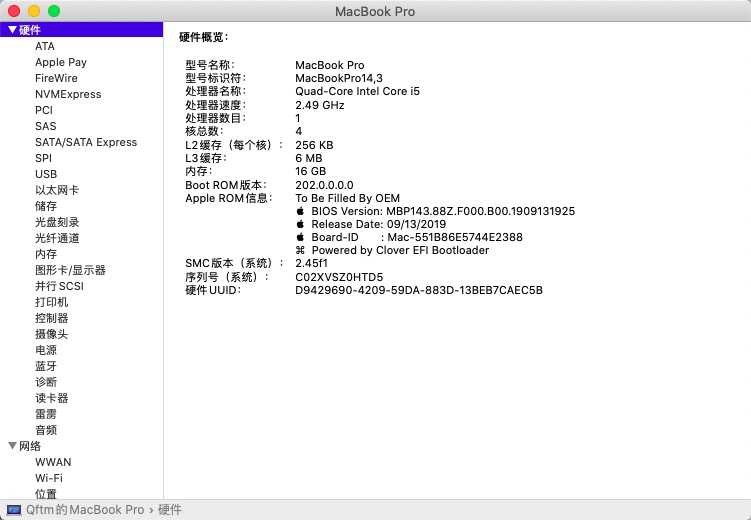Minimize window with the yellow button
Viewport: 751px width, 520px height.
(x=34, y=11)
